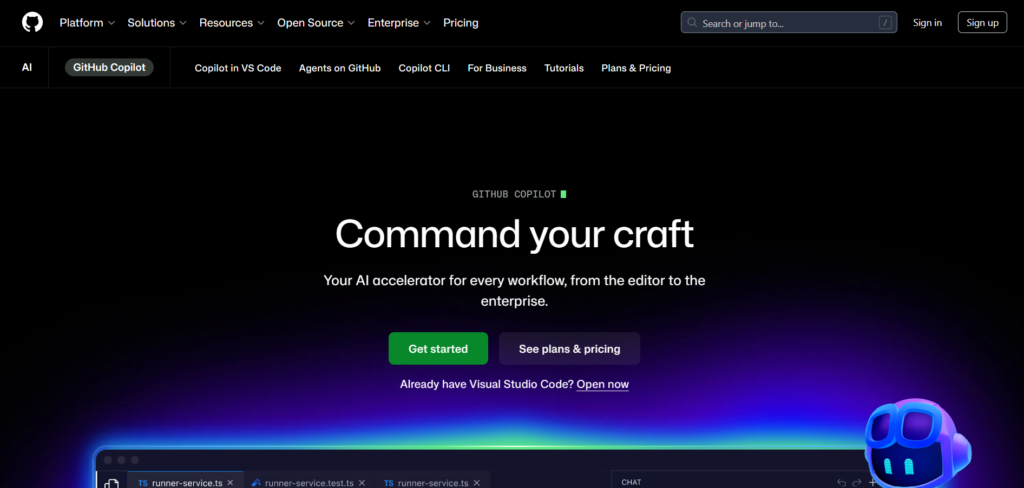Image resolution: width=1024 pixels, height=488 pixels.
Task: Click the CHAT panel header
Action: [x=631, y=482]
